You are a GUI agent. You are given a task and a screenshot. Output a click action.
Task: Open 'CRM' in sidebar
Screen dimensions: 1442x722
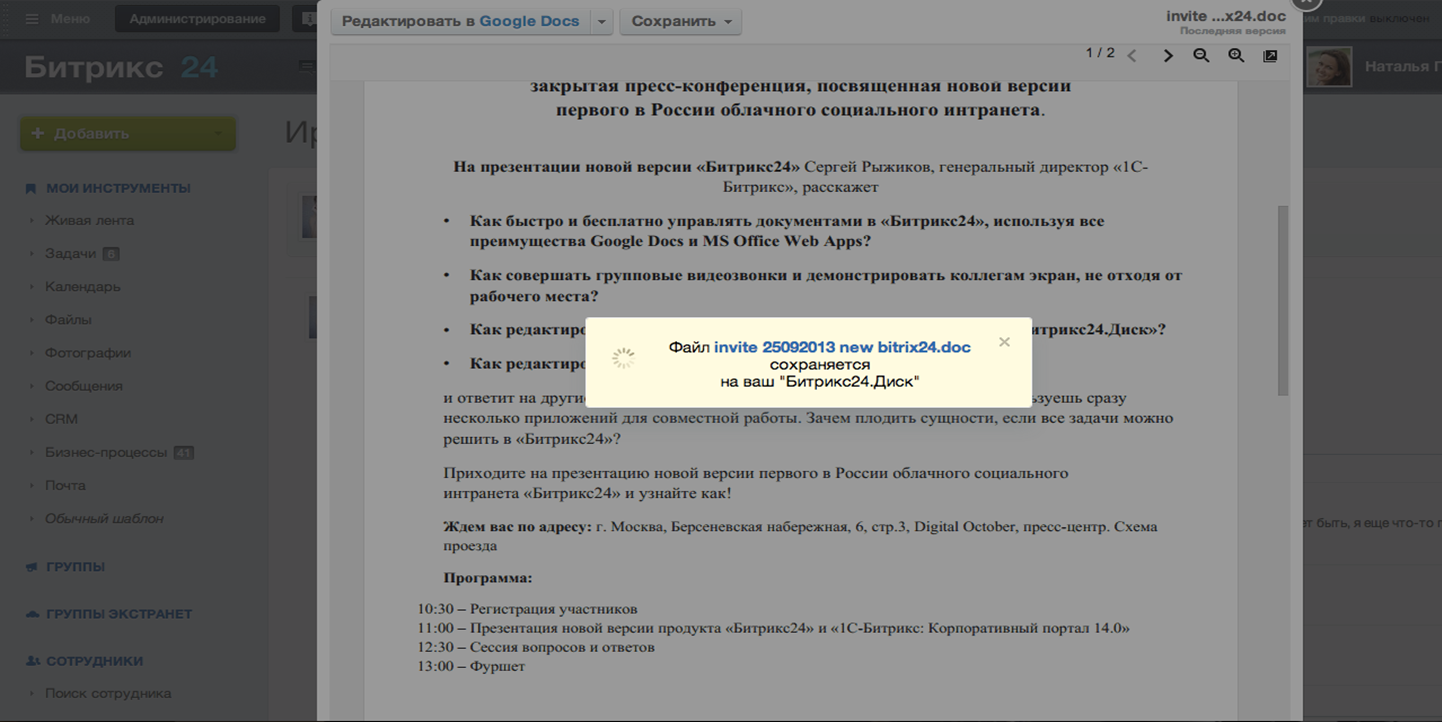(x=61, y=418)
